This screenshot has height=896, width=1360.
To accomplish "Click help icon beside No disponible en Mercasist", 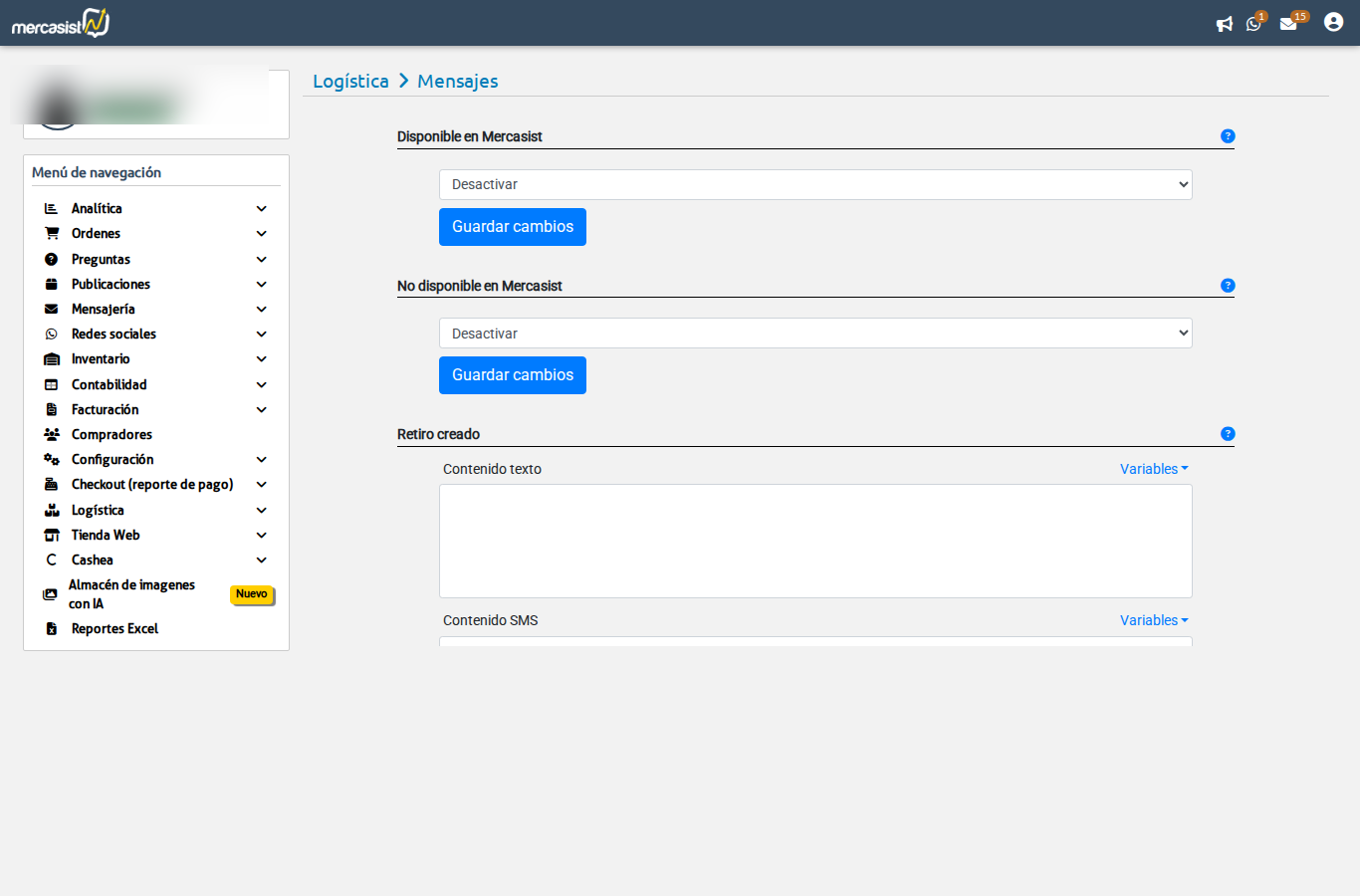I will click(x=1228, y=286).
